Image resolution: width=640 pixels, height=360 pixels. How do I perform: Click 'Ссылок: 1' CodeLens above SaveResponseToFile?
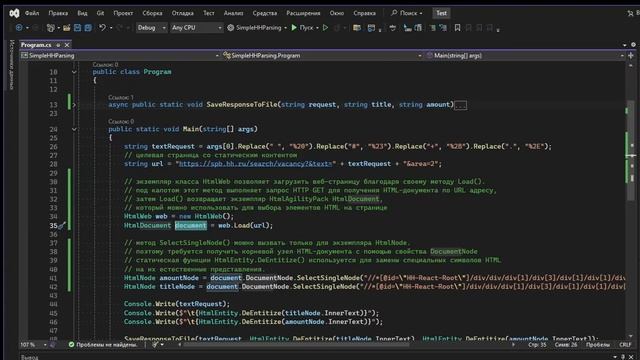click(121, 97)
